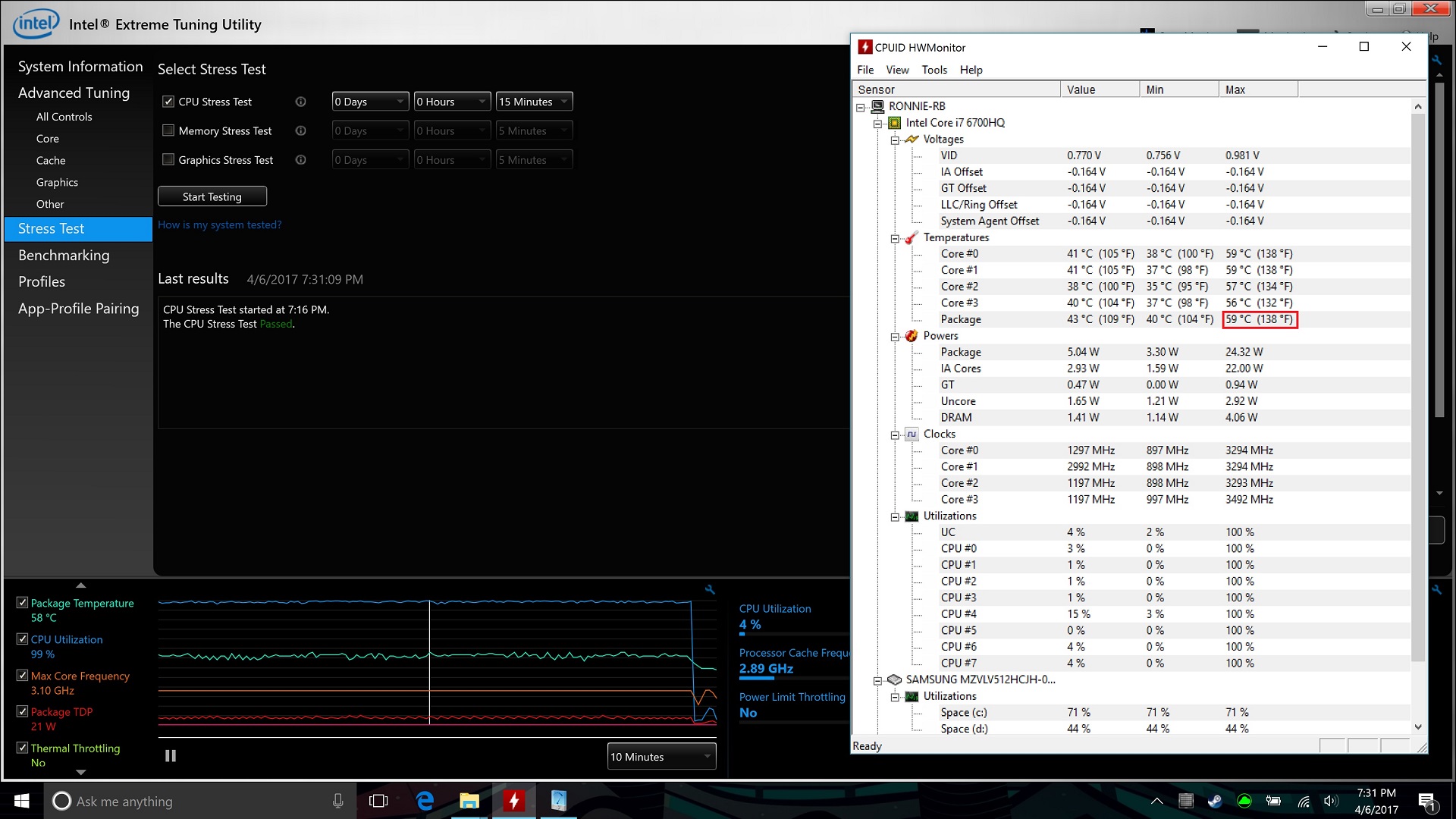The height and width of the screenshot is (819, 1456).
Task: Select All Controls under Advanced Tuning
Action: pos(64,117)
